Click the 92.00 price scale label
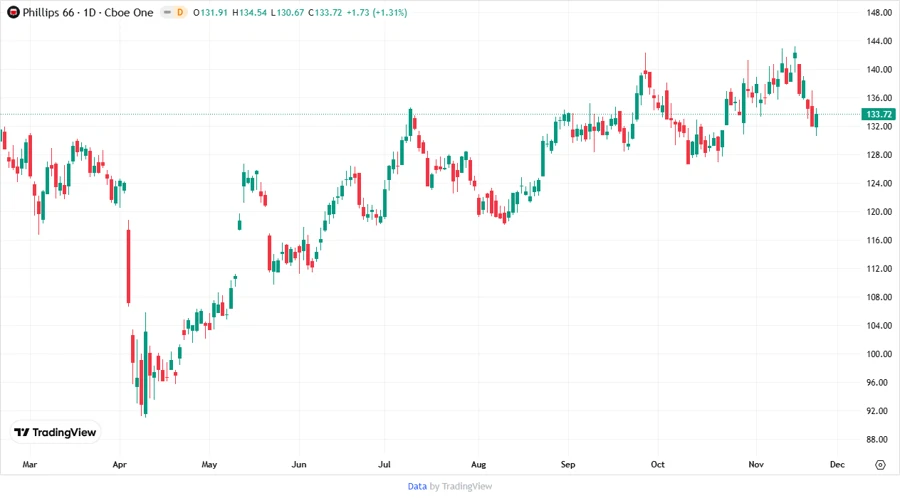 tap(879, 411)
